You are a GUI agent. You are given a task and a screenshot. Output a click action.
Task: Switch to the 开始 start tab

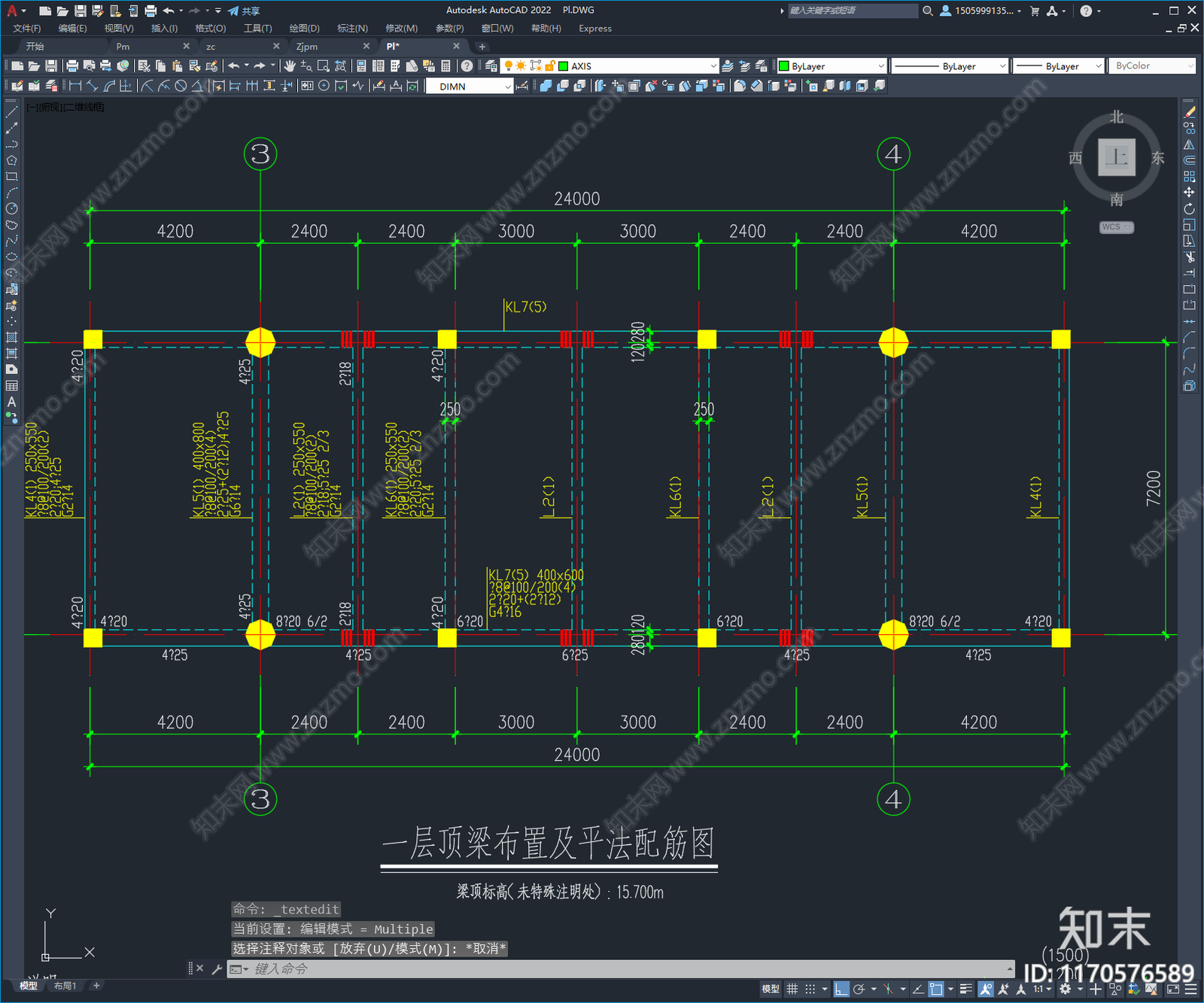(x=35, y=47)
